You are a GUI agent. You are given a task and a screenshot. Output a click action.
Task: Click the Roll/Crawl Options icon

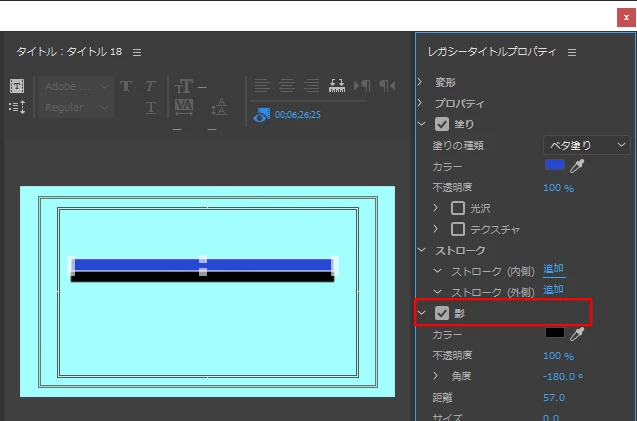click(17, 107)
